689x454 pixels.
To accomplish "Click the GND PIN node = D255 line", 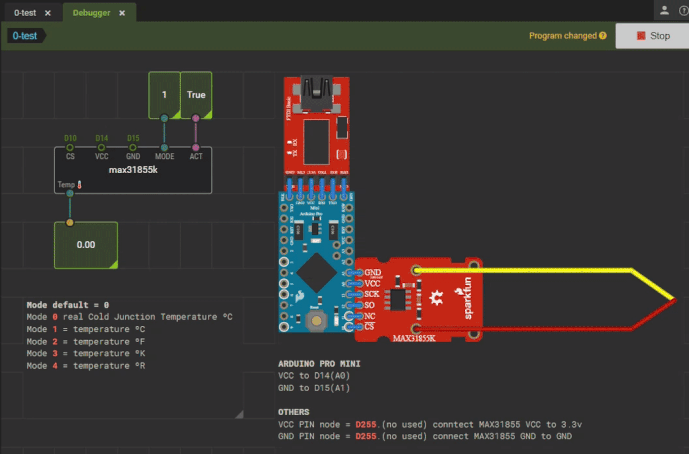I will pos(425,436).
